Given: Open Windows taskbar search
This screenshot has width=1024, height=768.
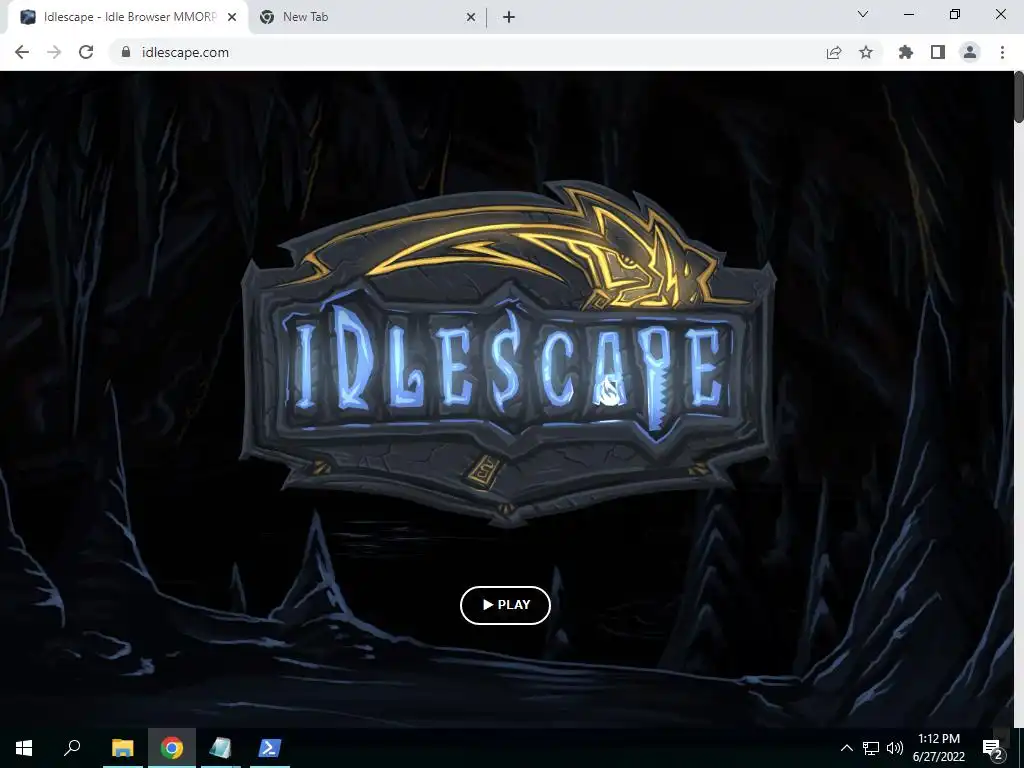Looking at the screenshot, I should coord(72,748).
